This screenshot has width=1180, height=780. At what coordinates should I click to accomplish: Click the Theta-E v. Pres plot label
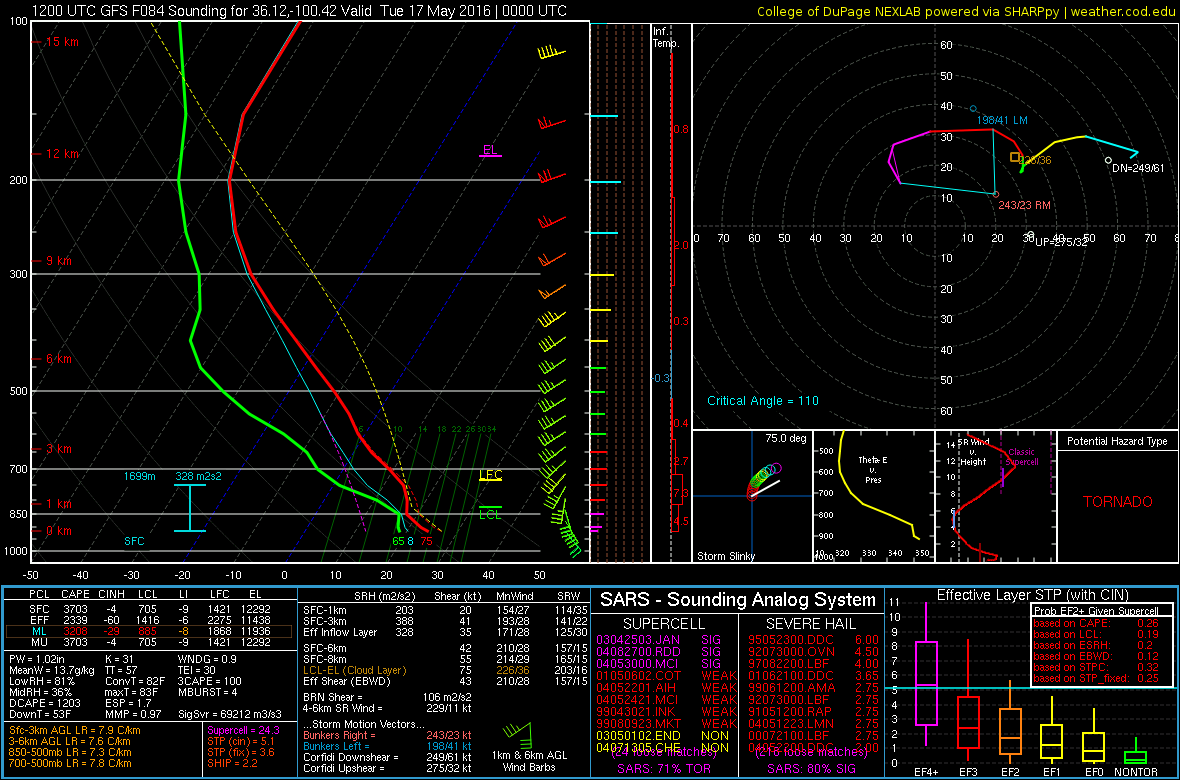point(873,469)
